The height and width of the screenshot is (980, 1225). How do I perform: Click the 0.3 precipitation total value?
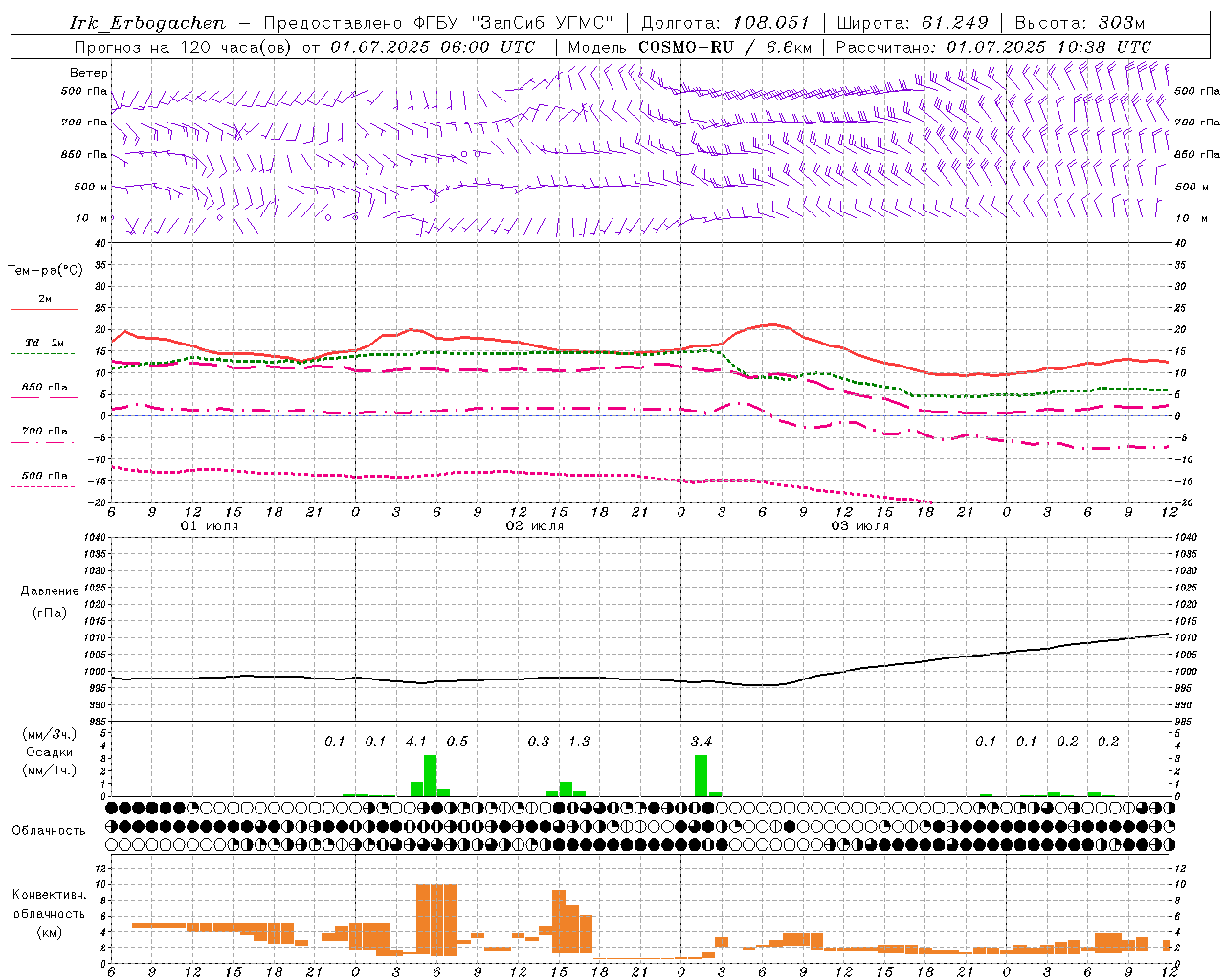pyautogui.click(x=539, y=741)
